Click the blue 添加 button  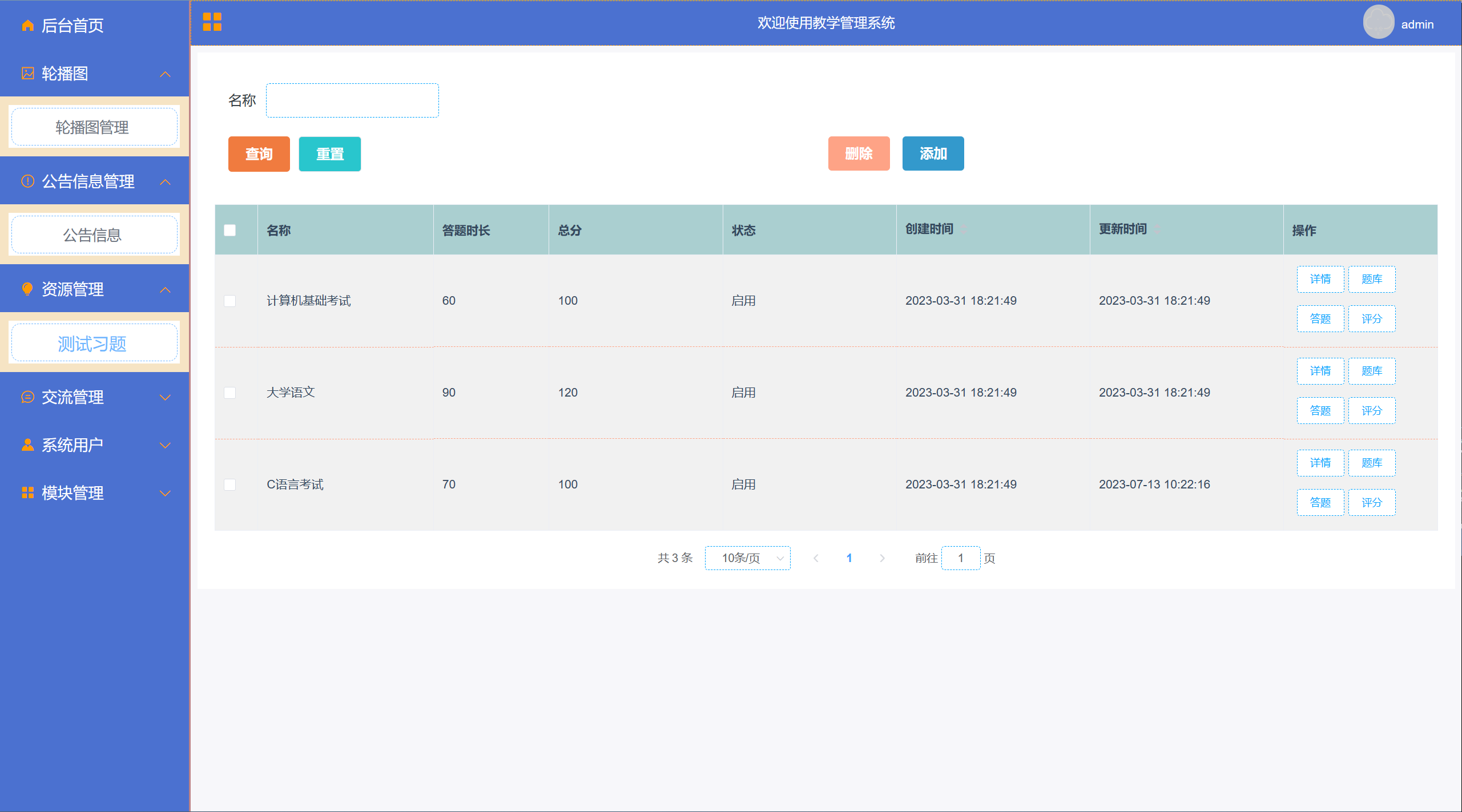point(932,153)
